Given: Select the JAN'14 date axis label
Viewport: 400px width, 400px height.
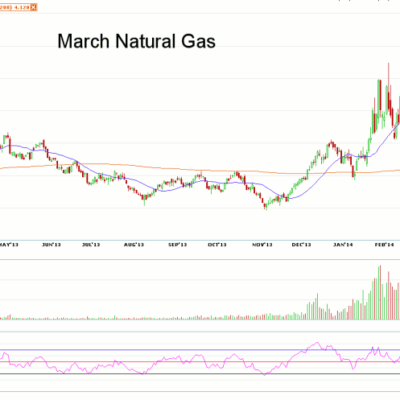Looking at the screenshot, I should (343, 245).
